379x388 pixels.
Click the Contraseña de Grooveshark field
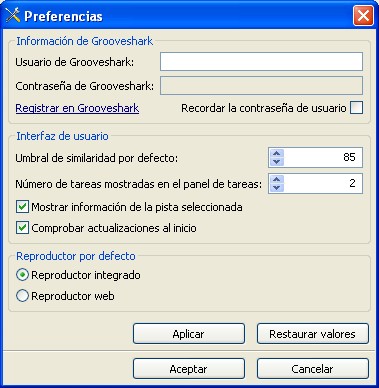pos(261,86)
